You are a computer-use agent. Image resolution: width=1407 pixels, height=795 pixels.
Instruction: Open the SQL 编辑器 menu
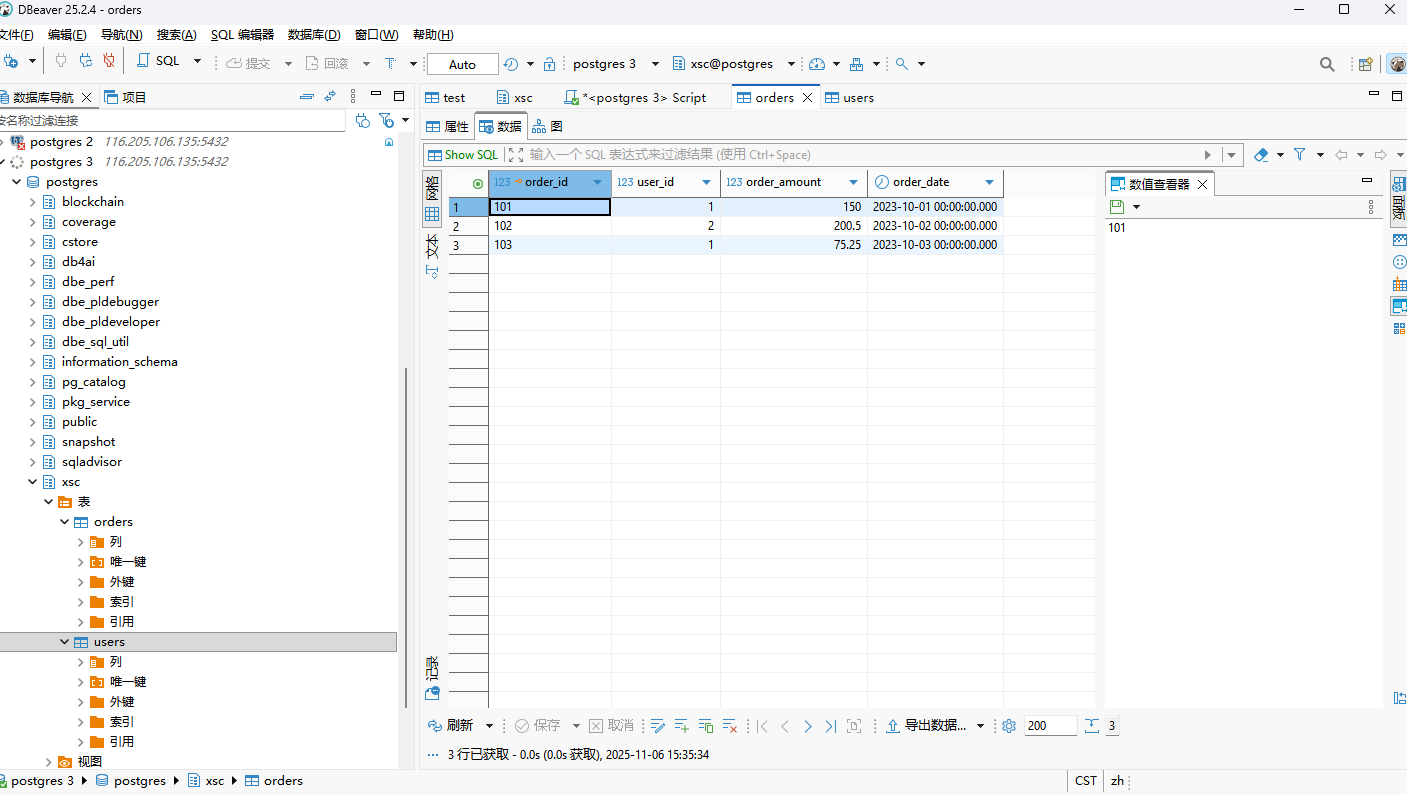pyautogui.click(x=242, y=35)
